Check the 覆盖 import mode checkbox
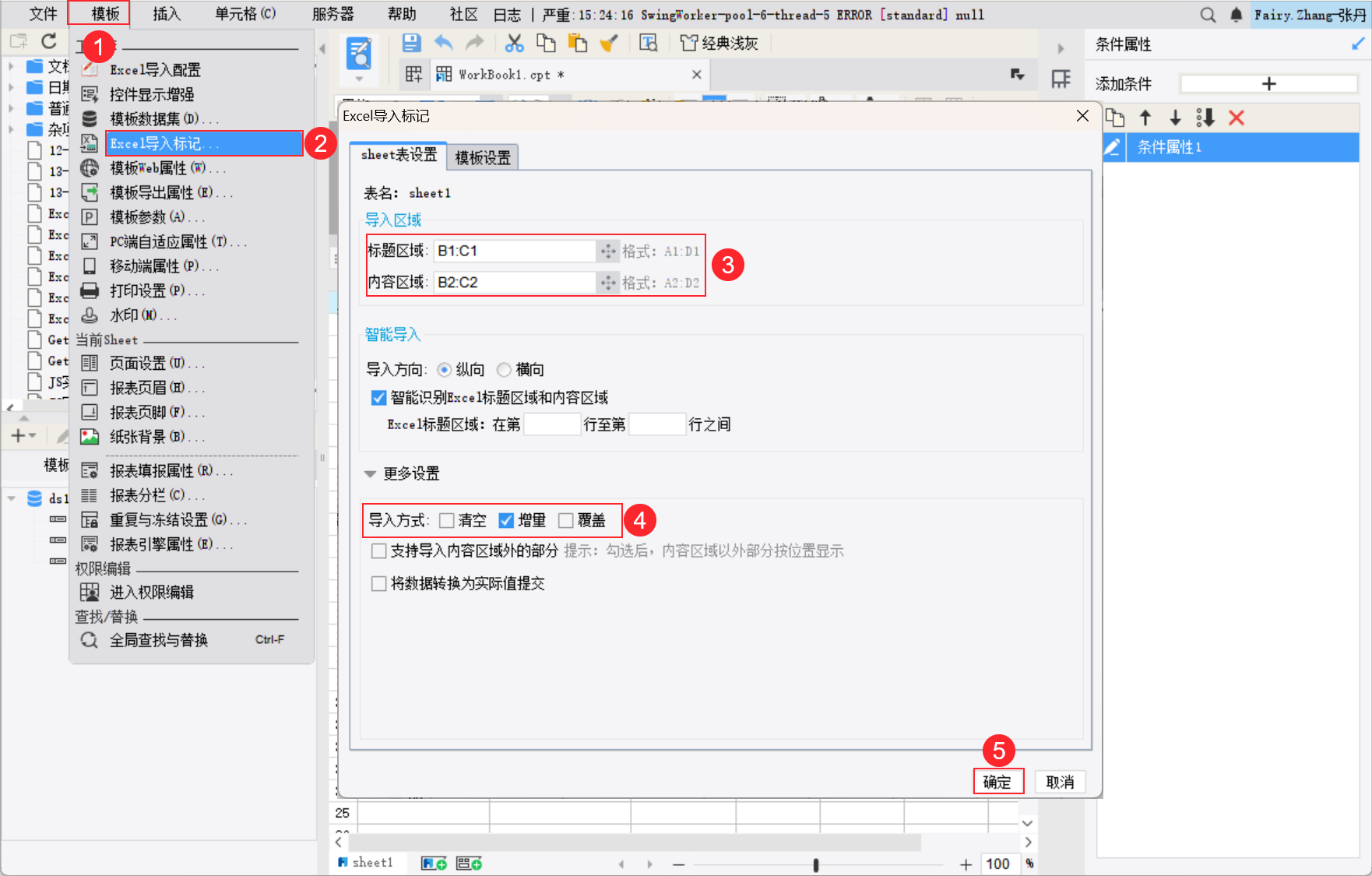This screenshot has height=876, width=1372. click(566, 520)
